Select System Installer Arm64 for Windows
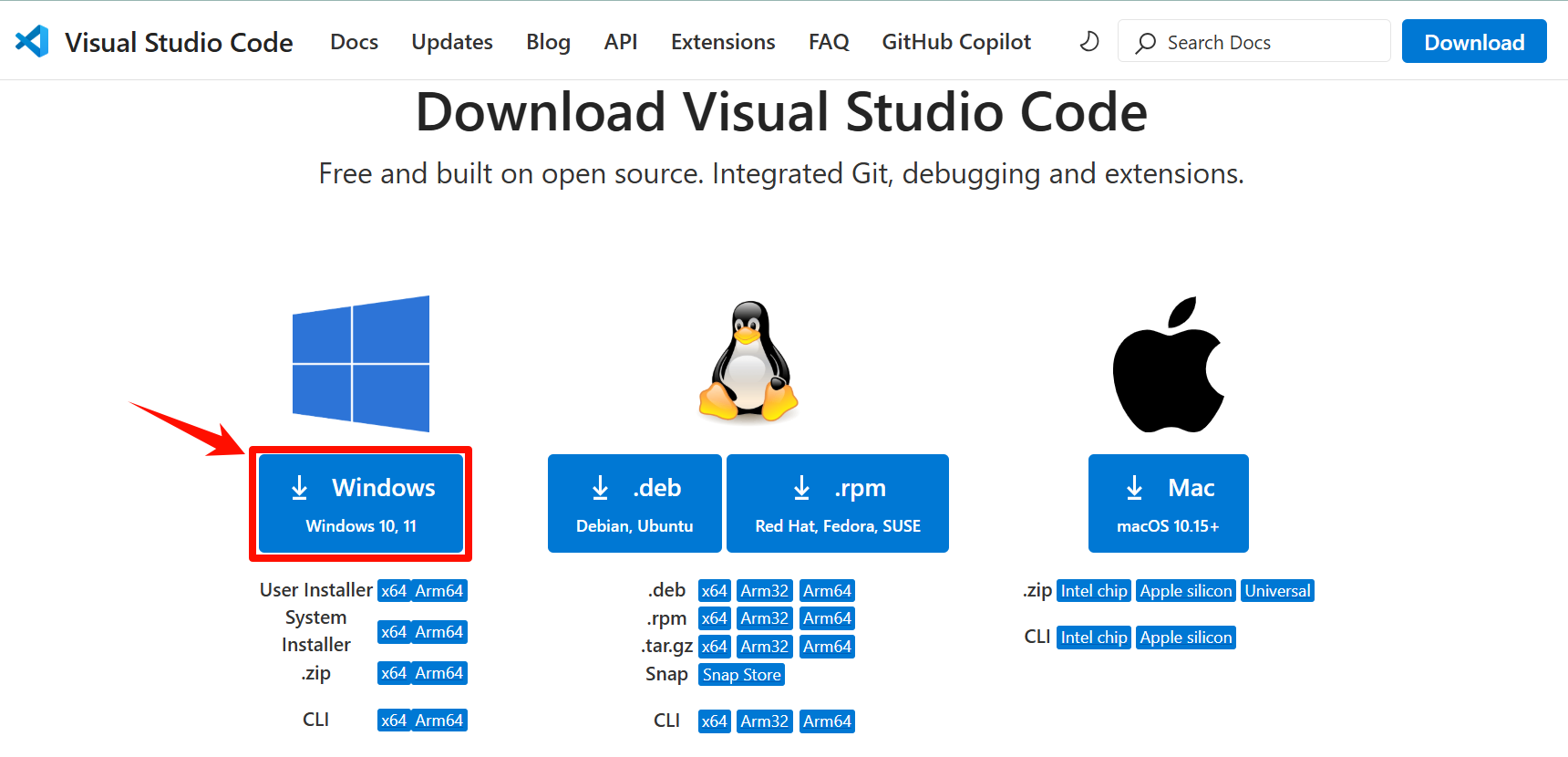This screenshot has height=757, width=1568. [439, 632]
